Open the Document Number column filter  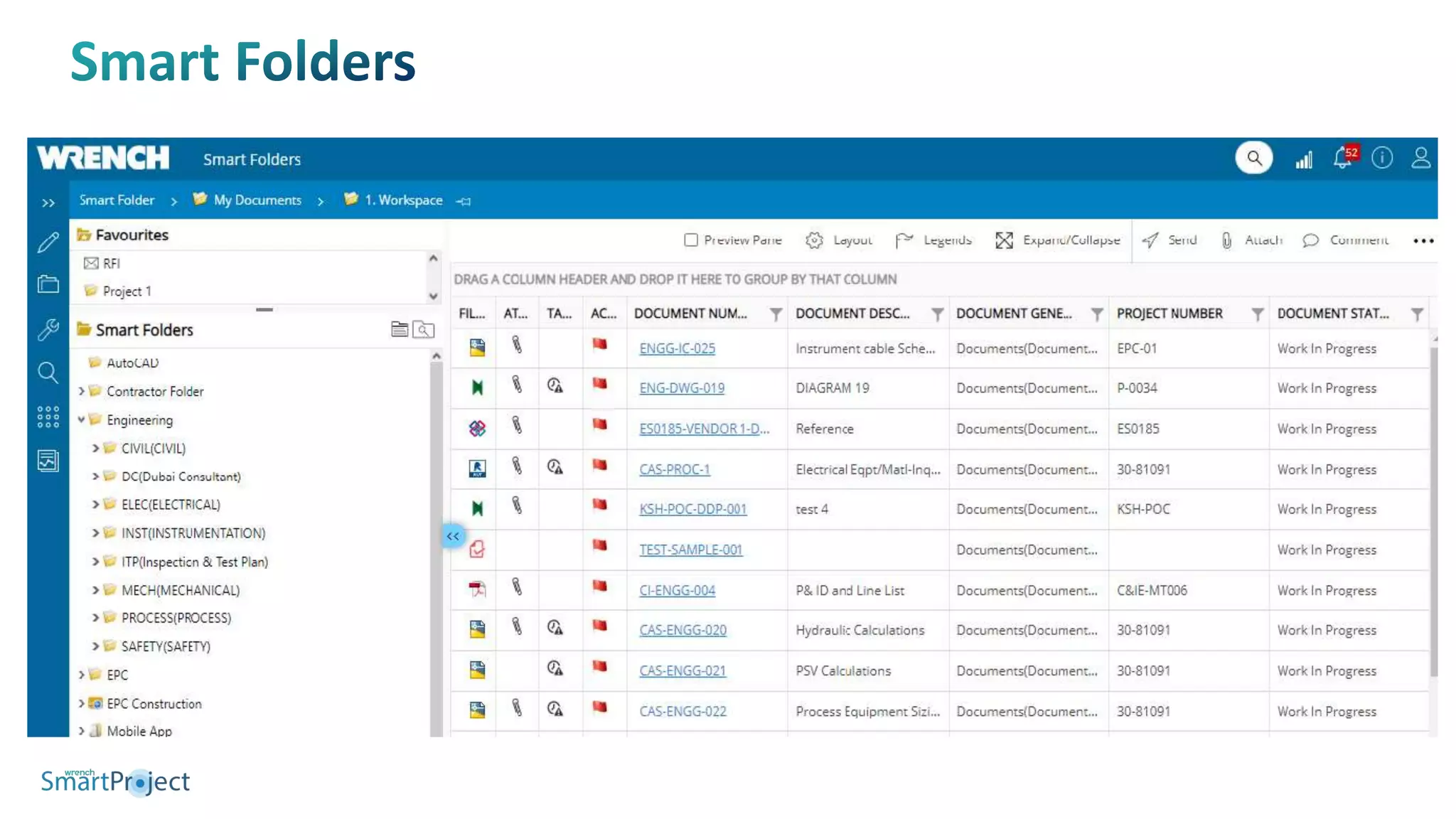point(776,314)
